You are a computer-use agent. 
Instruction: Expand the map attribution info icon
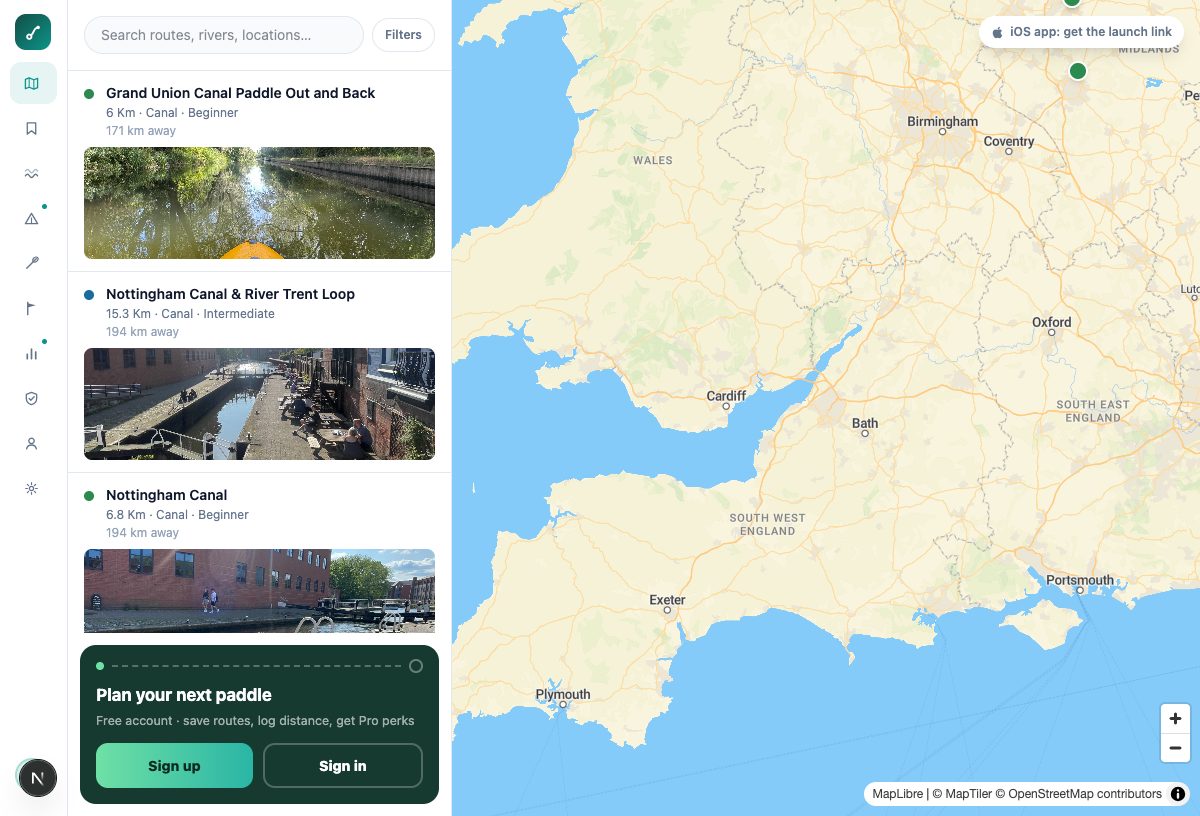(1178, 794)
